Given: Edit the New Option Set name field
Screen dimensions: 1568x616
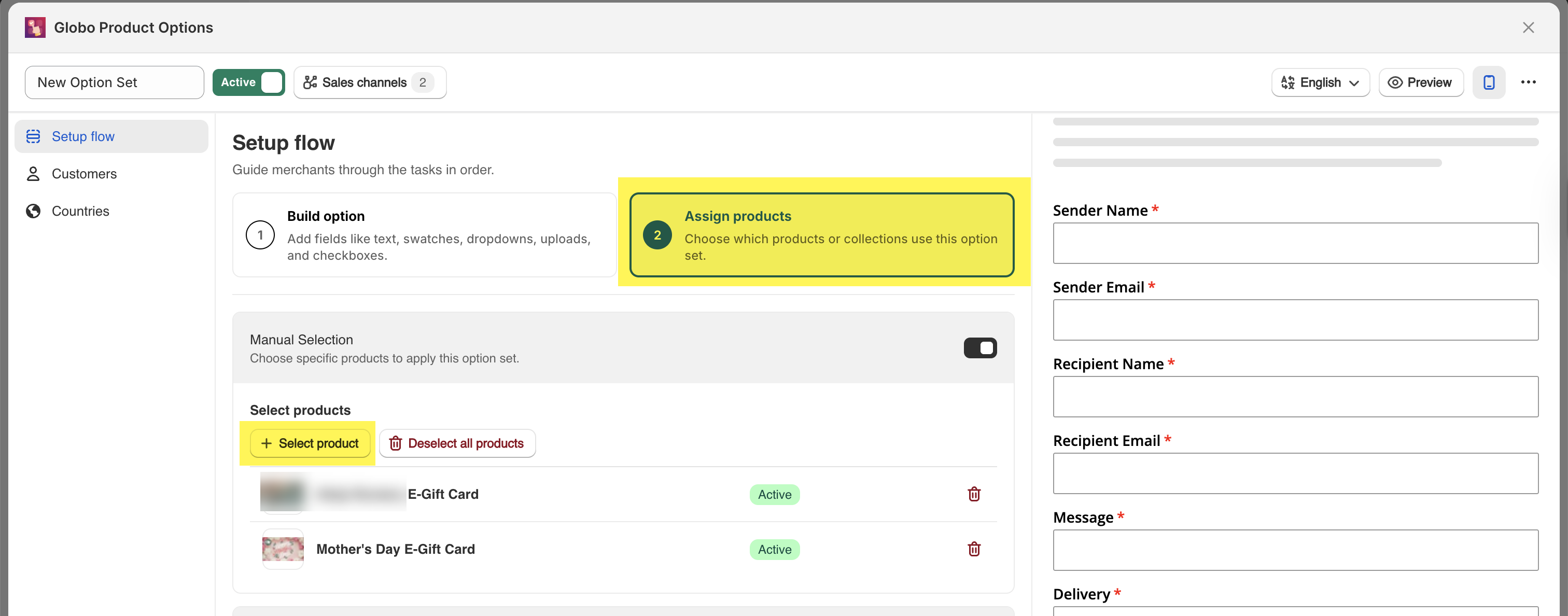Looking at the screenshot, I should (115, 82).
